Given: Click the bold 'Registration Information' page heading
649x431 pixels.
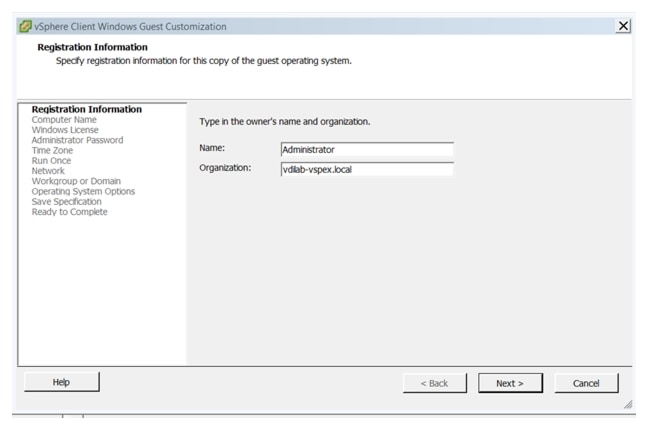Looking at the screenshot, I should pos(92,47).
